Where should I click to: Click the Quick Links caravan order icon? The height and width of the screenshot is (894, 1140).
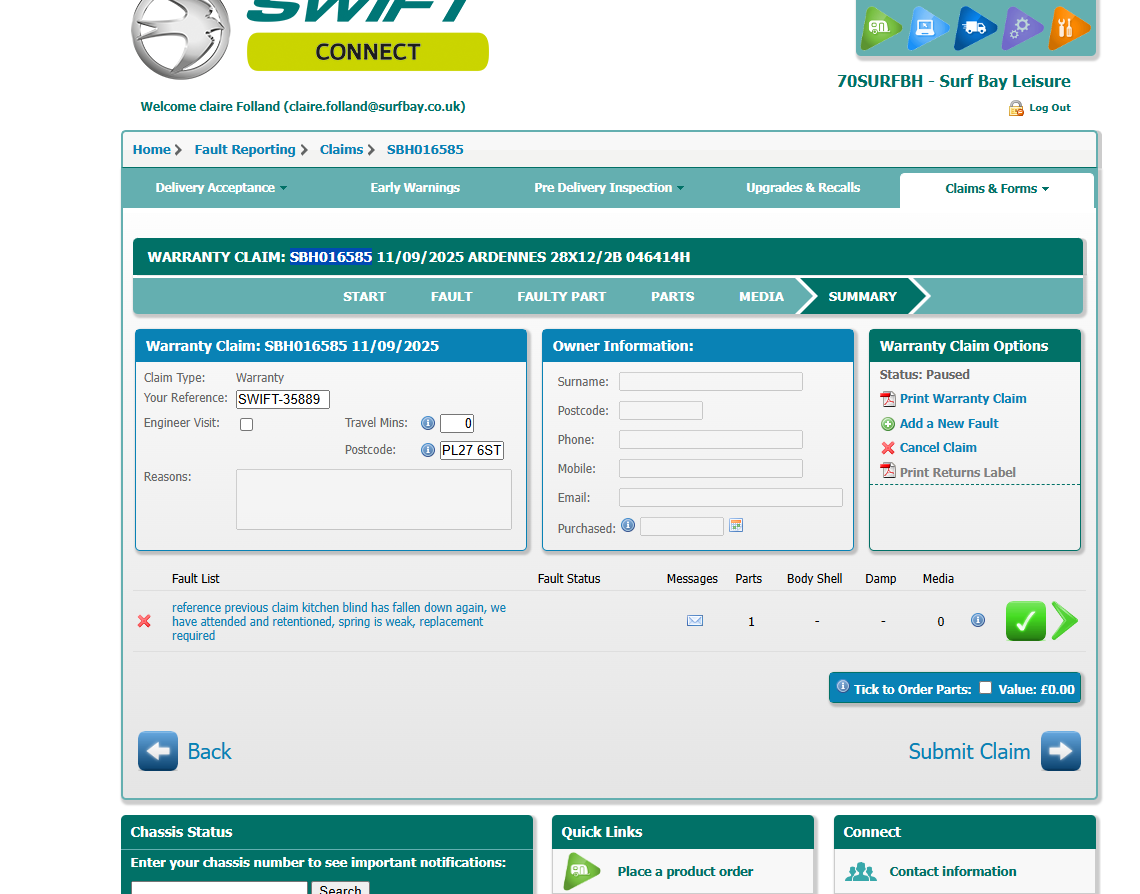click(582, 871)
